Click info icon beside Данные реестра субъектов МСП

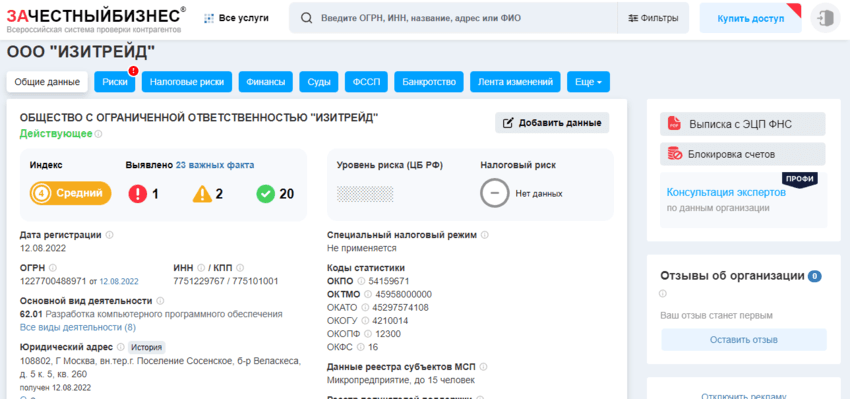coord(483,366)
